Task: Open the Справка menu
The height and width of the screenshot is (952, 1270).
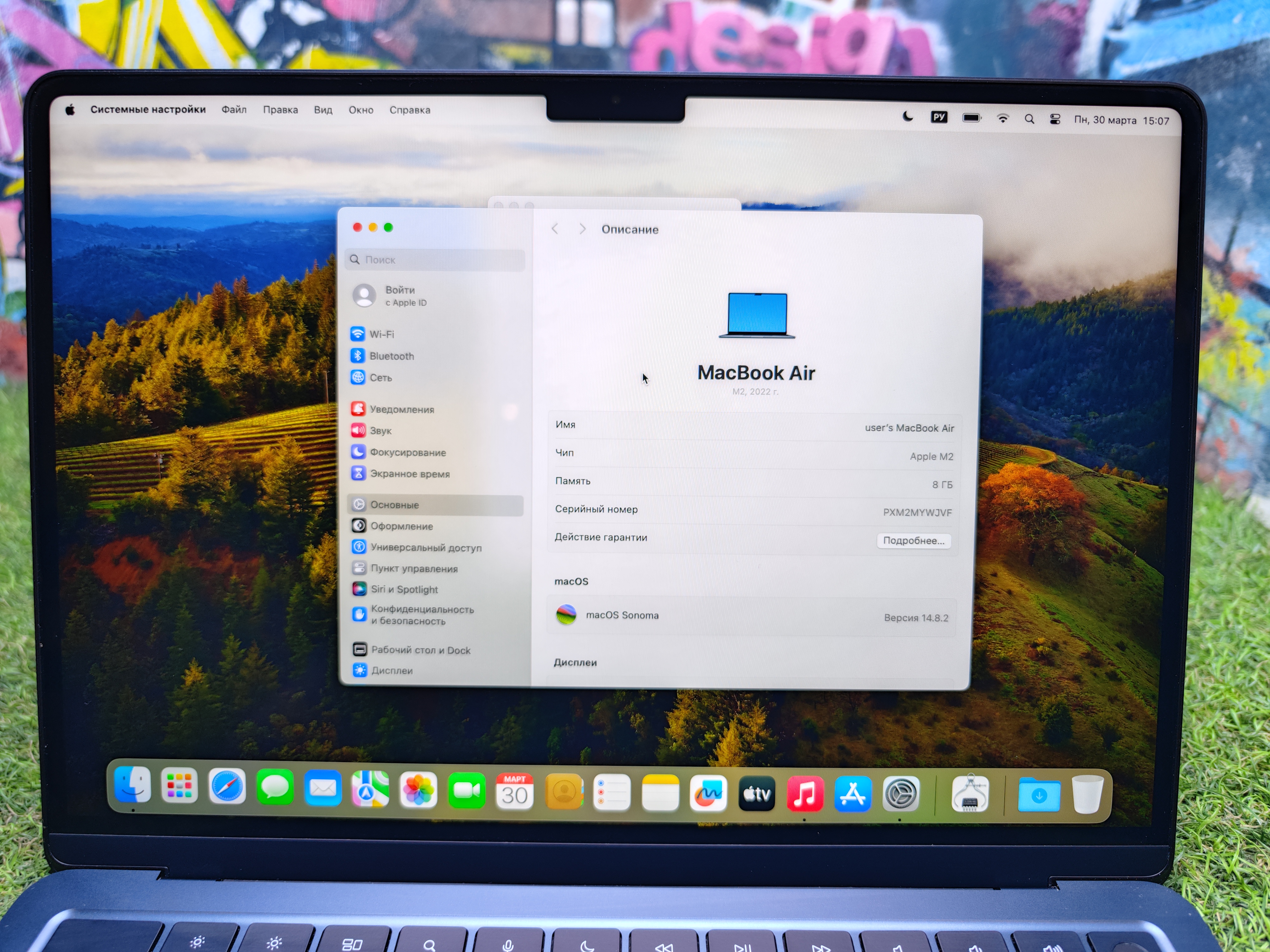Action: (409, 110)
